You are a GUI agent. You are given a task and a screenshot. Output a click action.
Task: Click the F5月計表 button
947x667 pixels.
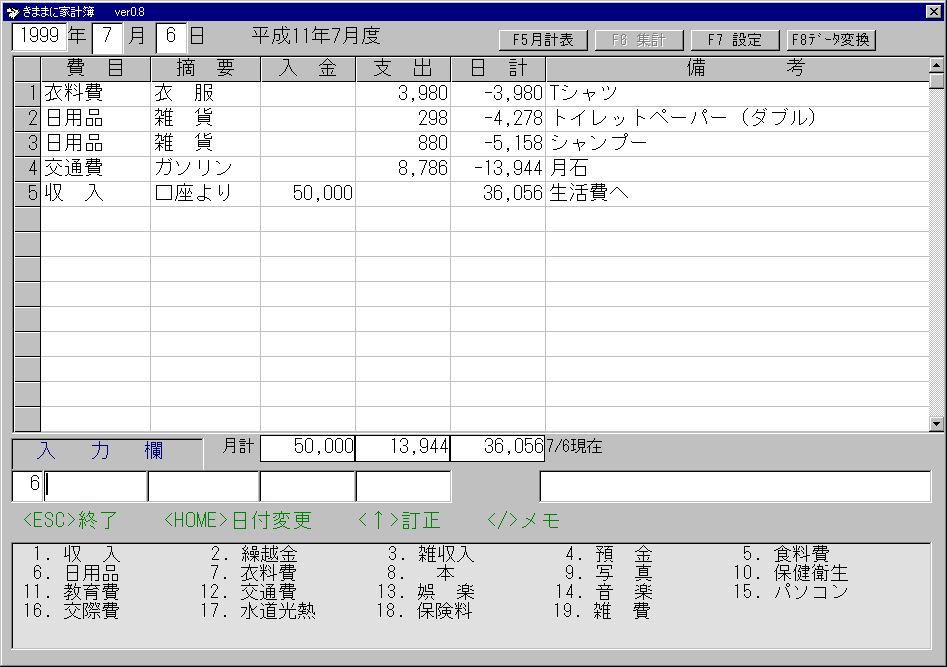click(x=543, y=40)
